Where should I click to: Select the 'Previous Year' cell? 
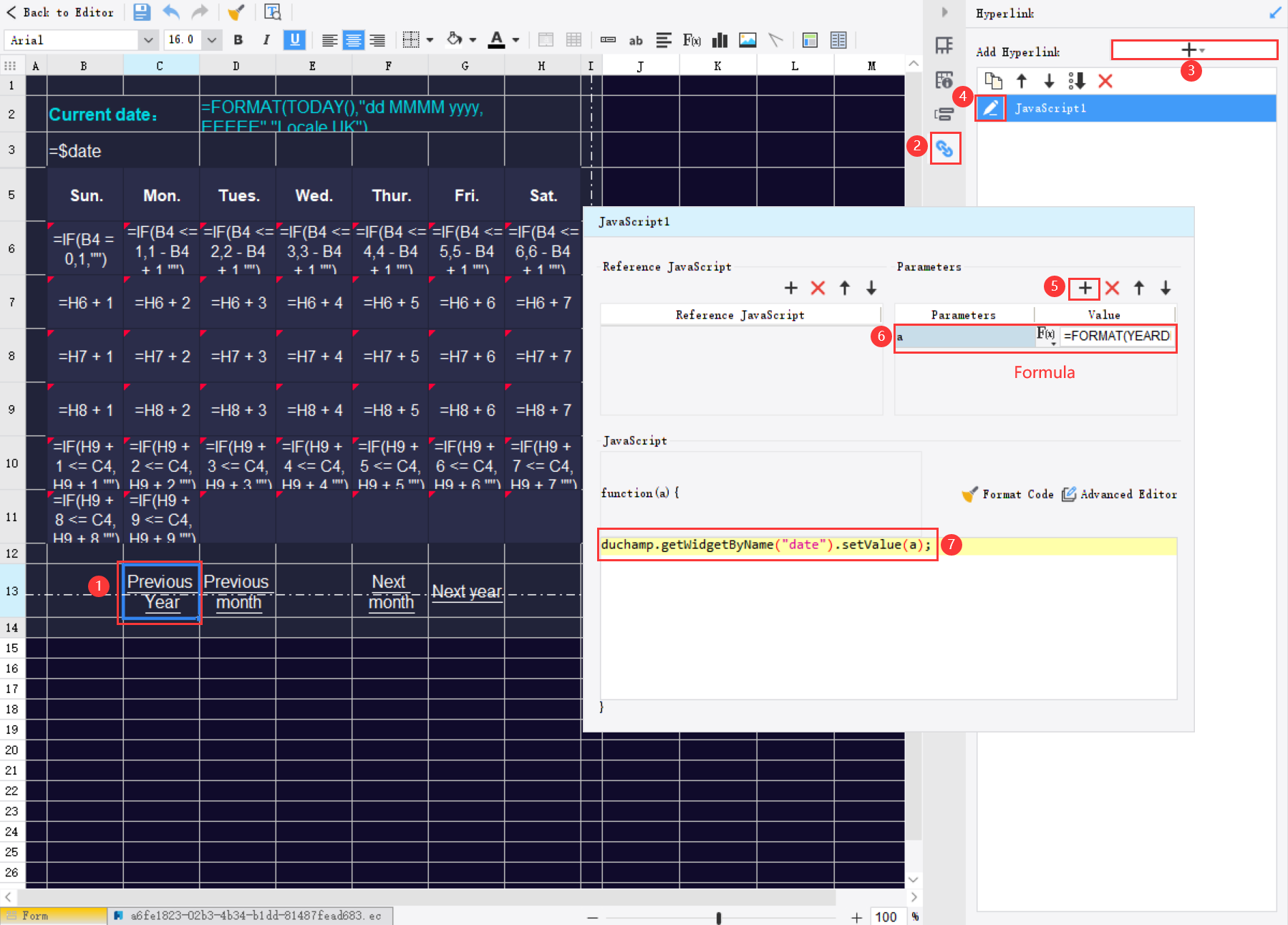pyautogui.click(x=160, y=592)
